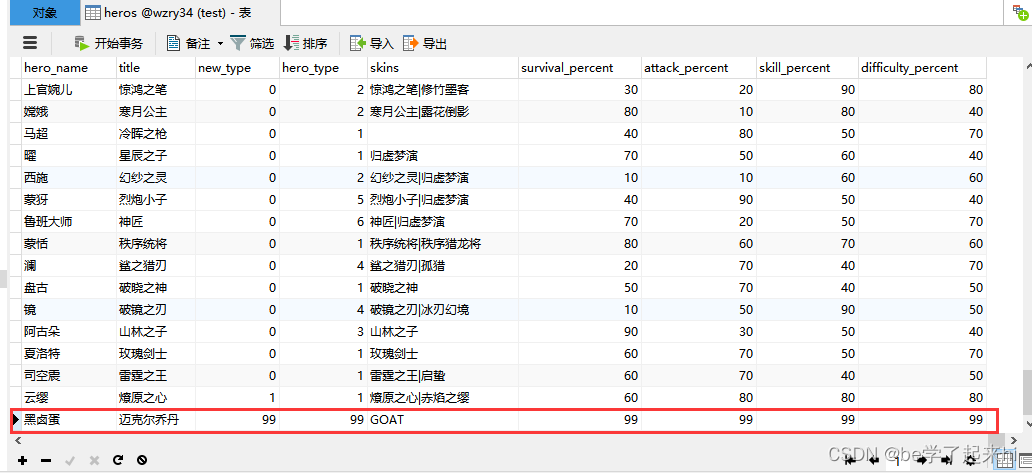Select the skins cell 破镜之刃|冰刃幻境

443,310
